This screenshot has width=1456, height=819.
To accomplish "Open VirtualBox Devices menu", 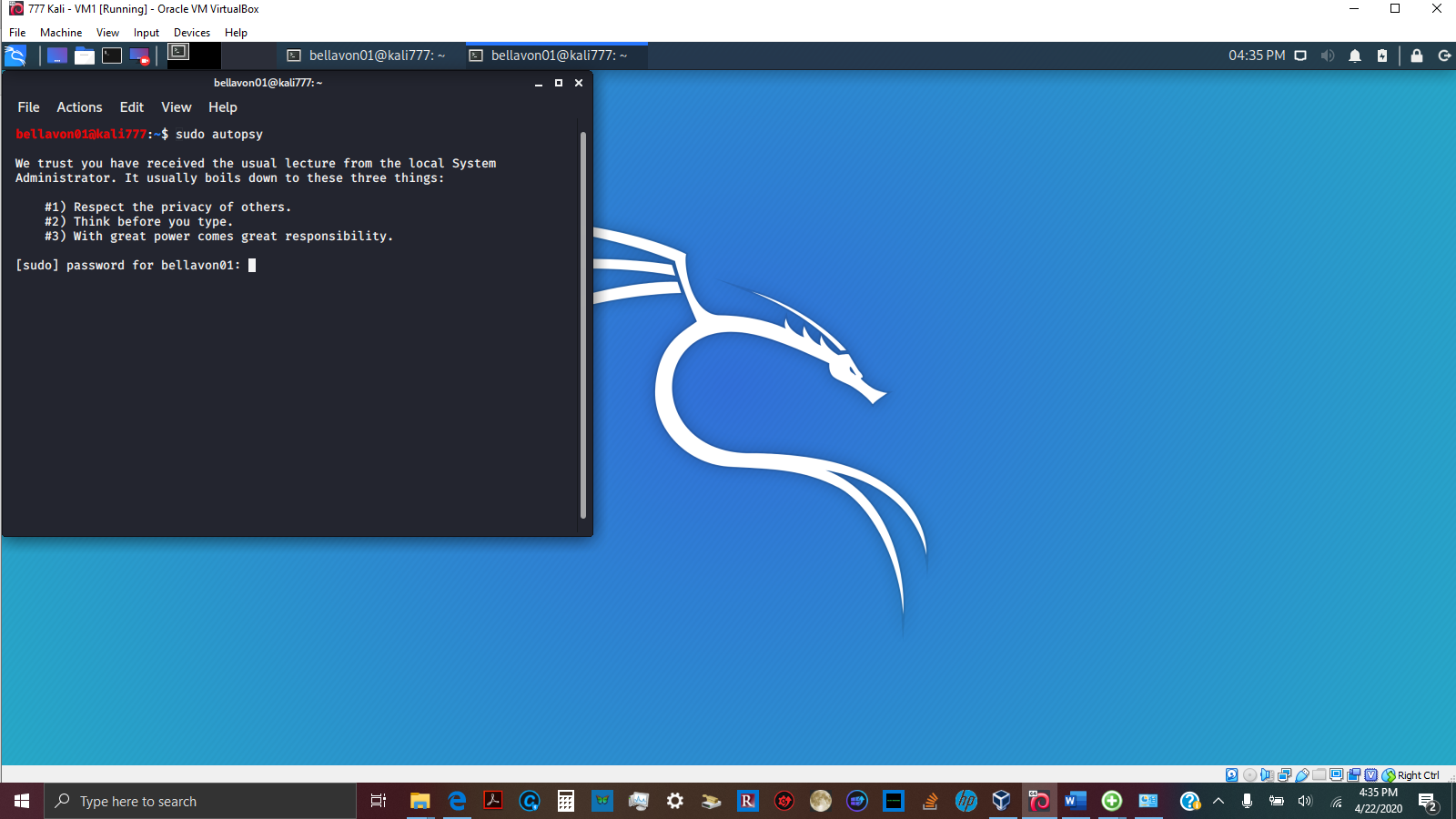I will (x=192, y=33).
